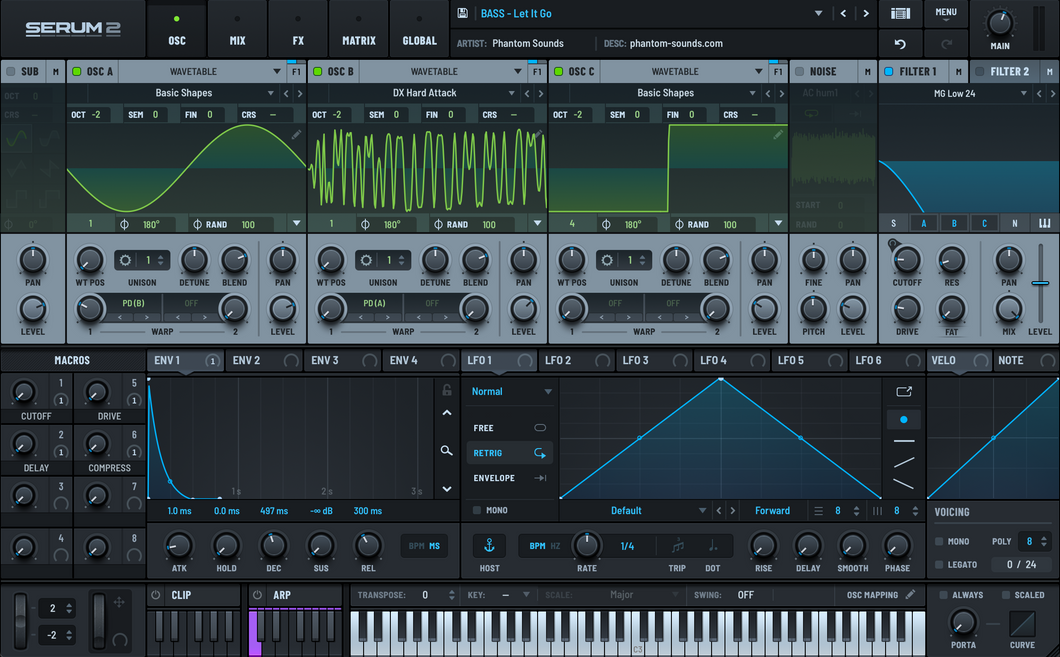Open the GLOBAL tab
Viewport: 1060px width, 657px height.
coord(419,29)
